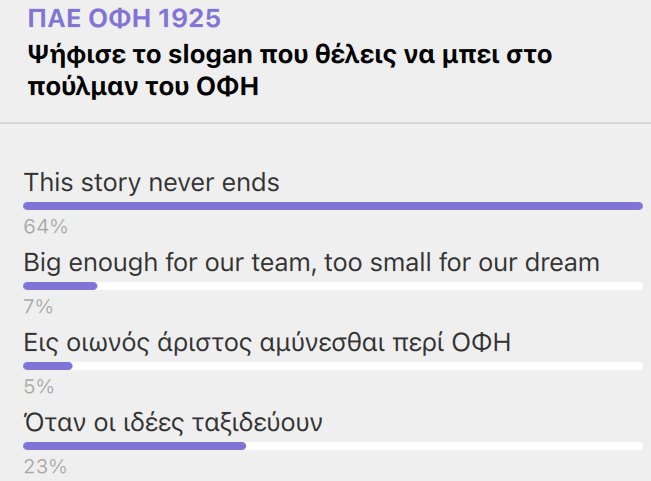Click the 5% percentage label

39,387
